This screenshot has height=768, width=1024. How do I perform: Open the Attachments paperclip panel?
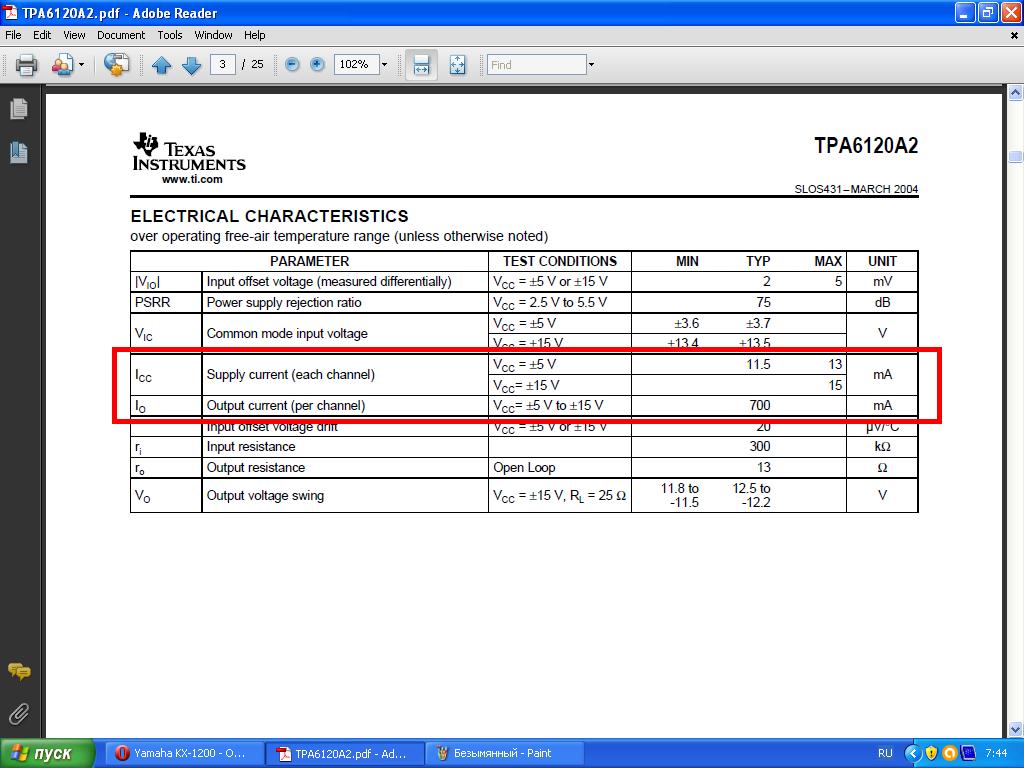[x=19, y=713]
